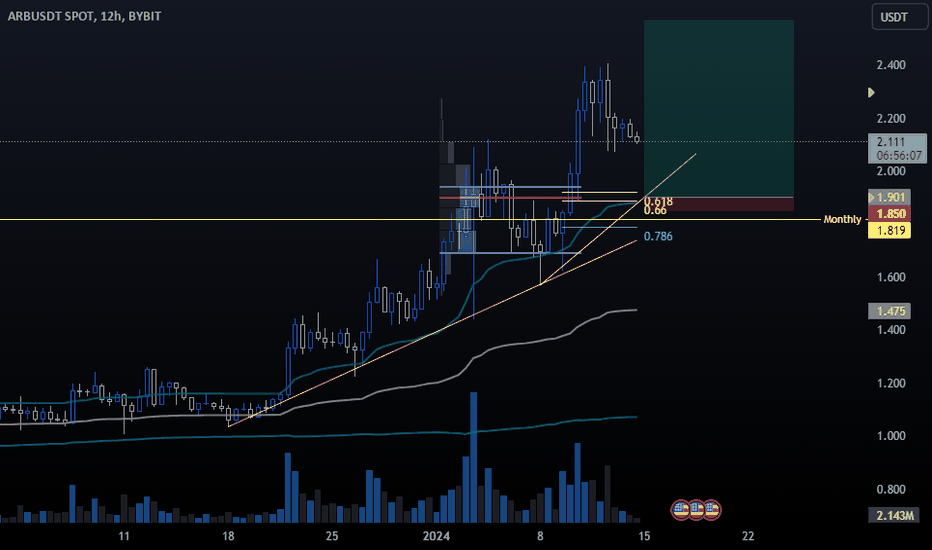Click the date label 11 on time axis

coord(124,536)
